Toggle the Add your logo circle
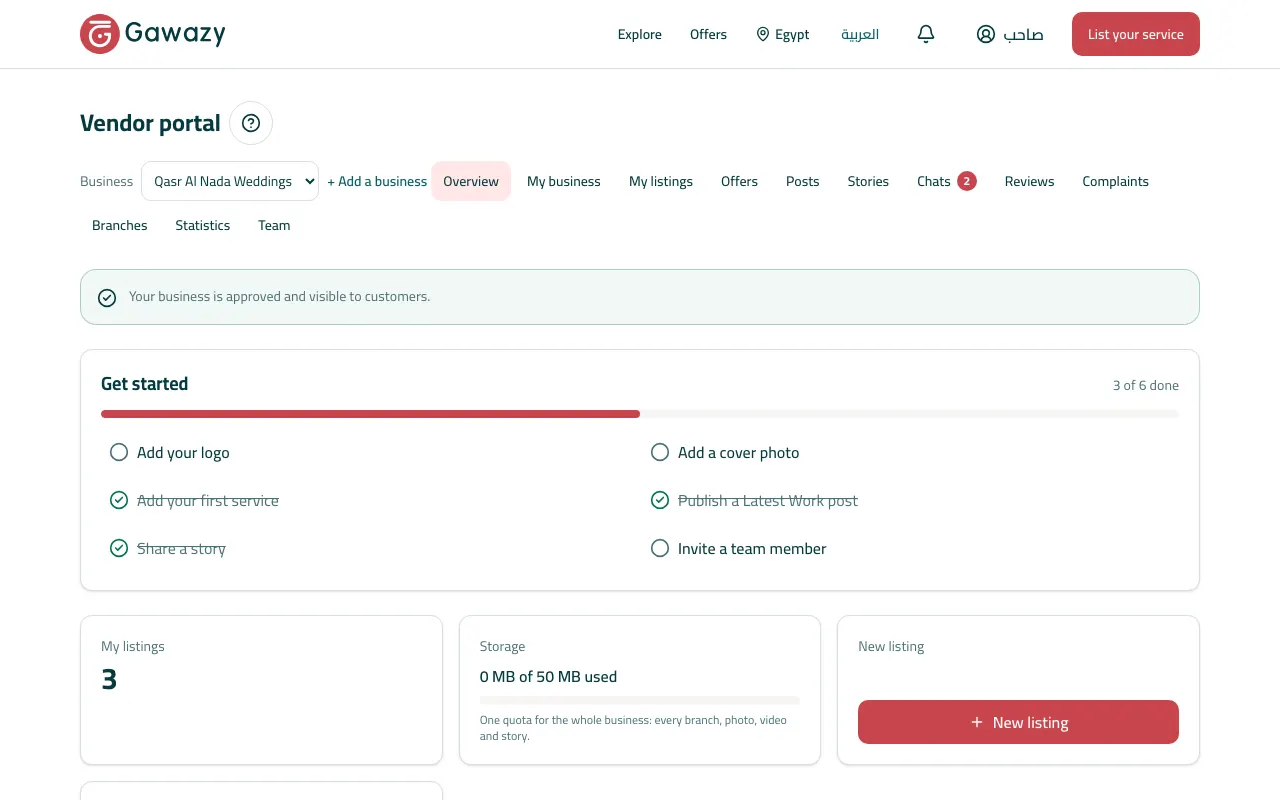The image size is (1280, 800). [119, 452]
